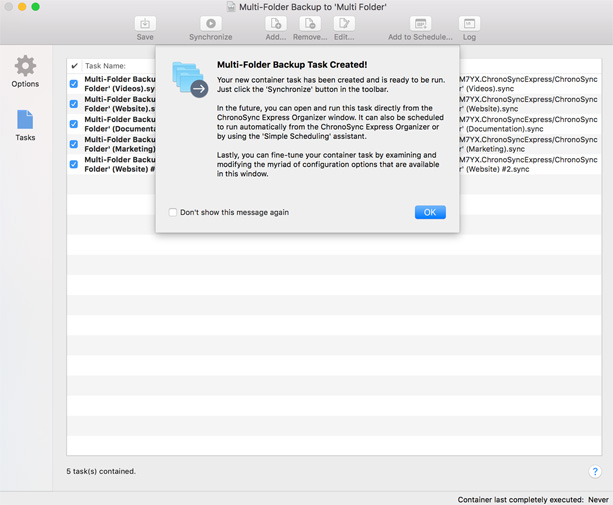Select the (Videos).sync path entry
This screenshot has height=505, width=613.
click(529, 84)
